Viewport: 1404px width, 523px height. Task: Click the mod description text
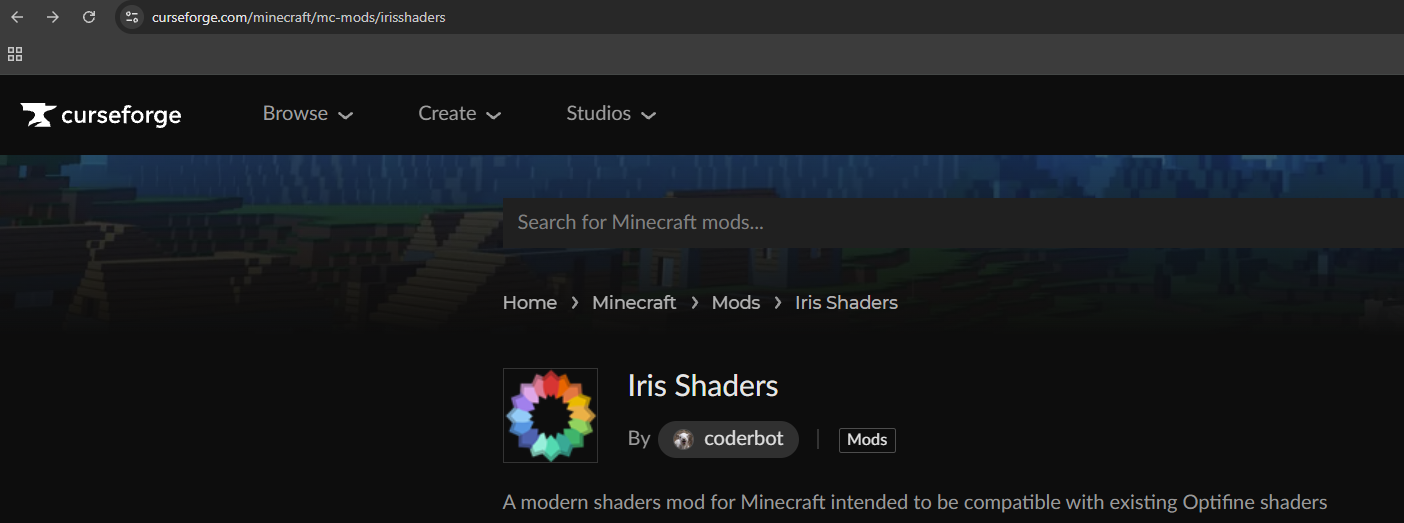[915, 502]
